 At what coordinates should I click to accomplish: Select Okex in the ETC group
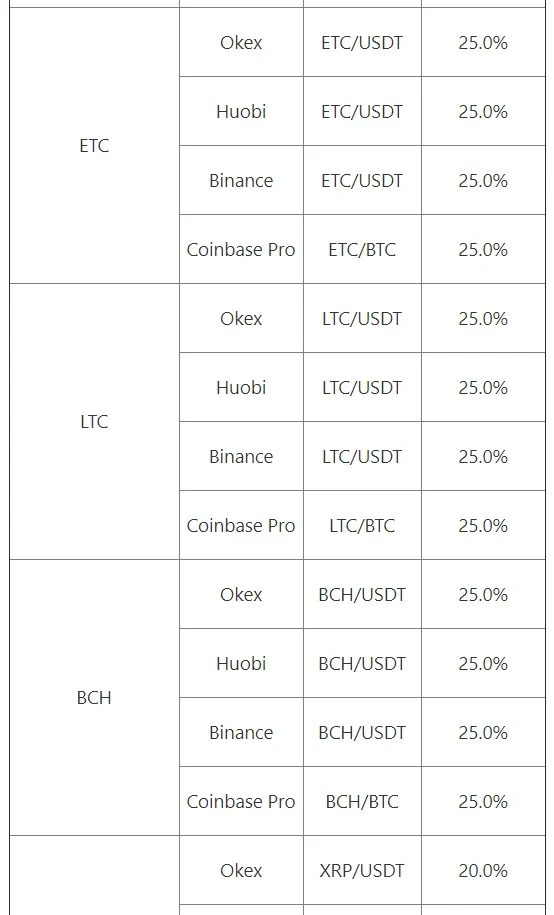(x=241, y=43)
